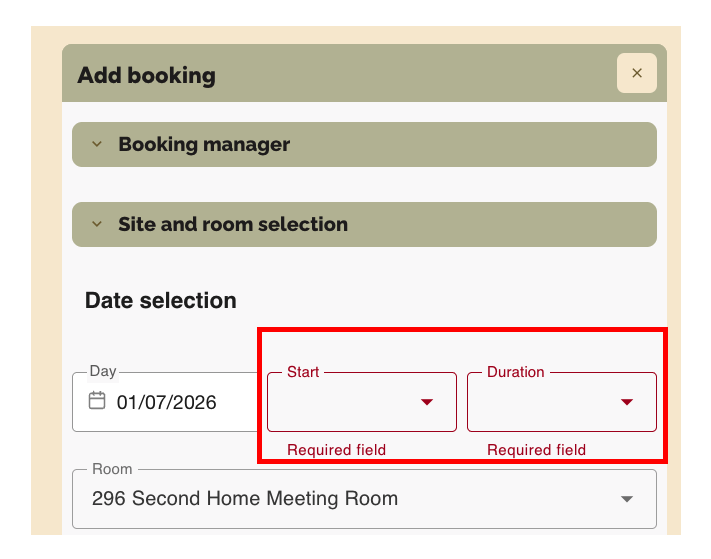The image size is (711, 559).
Task: Click the Required field message under Start
Action: pos(336,450)
